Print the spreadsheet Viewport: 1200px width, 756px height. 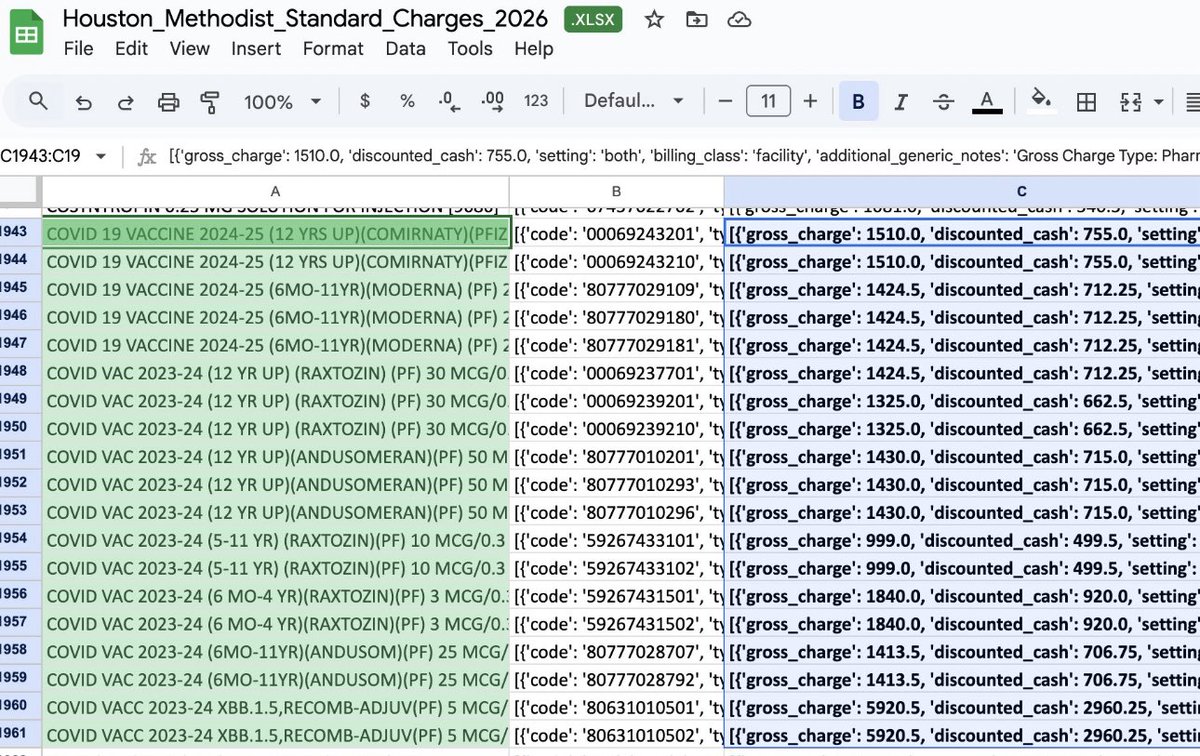tap(168, 101)
